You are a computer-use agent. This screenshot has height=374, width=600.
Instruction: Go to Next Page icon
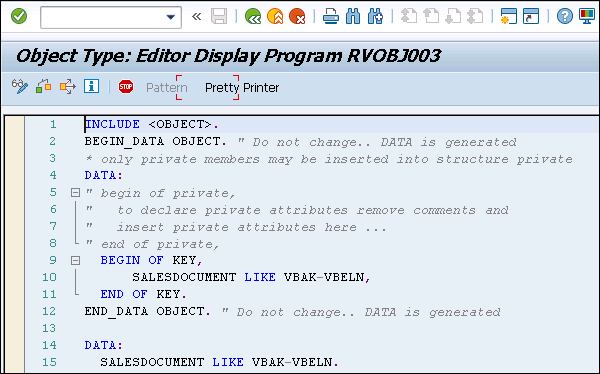click(453, 16)
